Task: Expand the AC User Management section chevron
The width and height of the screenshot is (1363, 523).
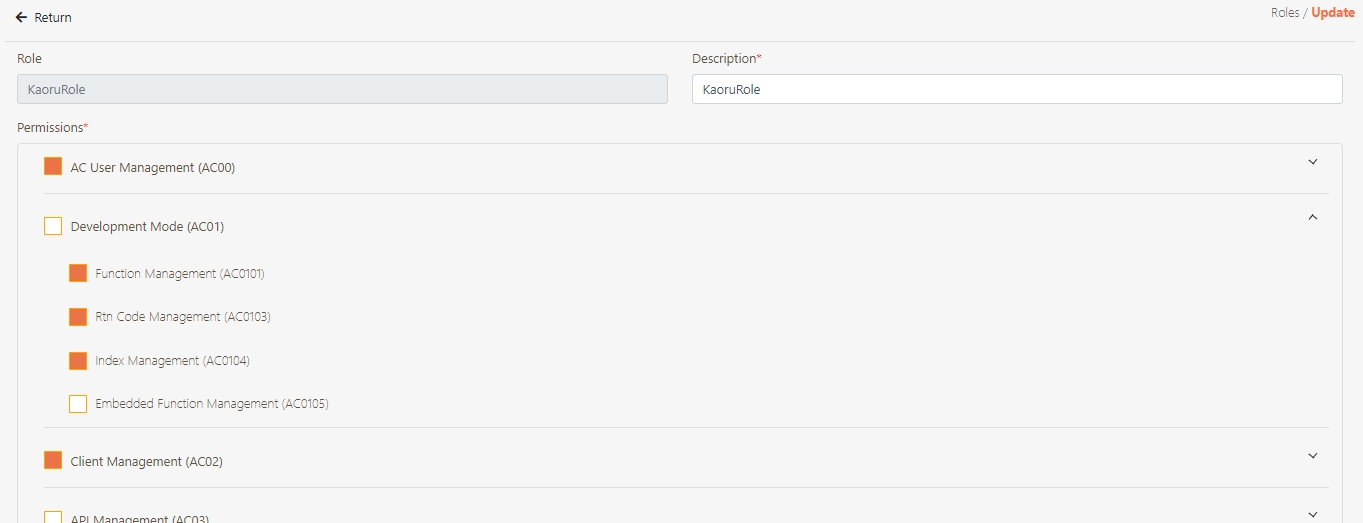Action: click(x=1313, y=162)
